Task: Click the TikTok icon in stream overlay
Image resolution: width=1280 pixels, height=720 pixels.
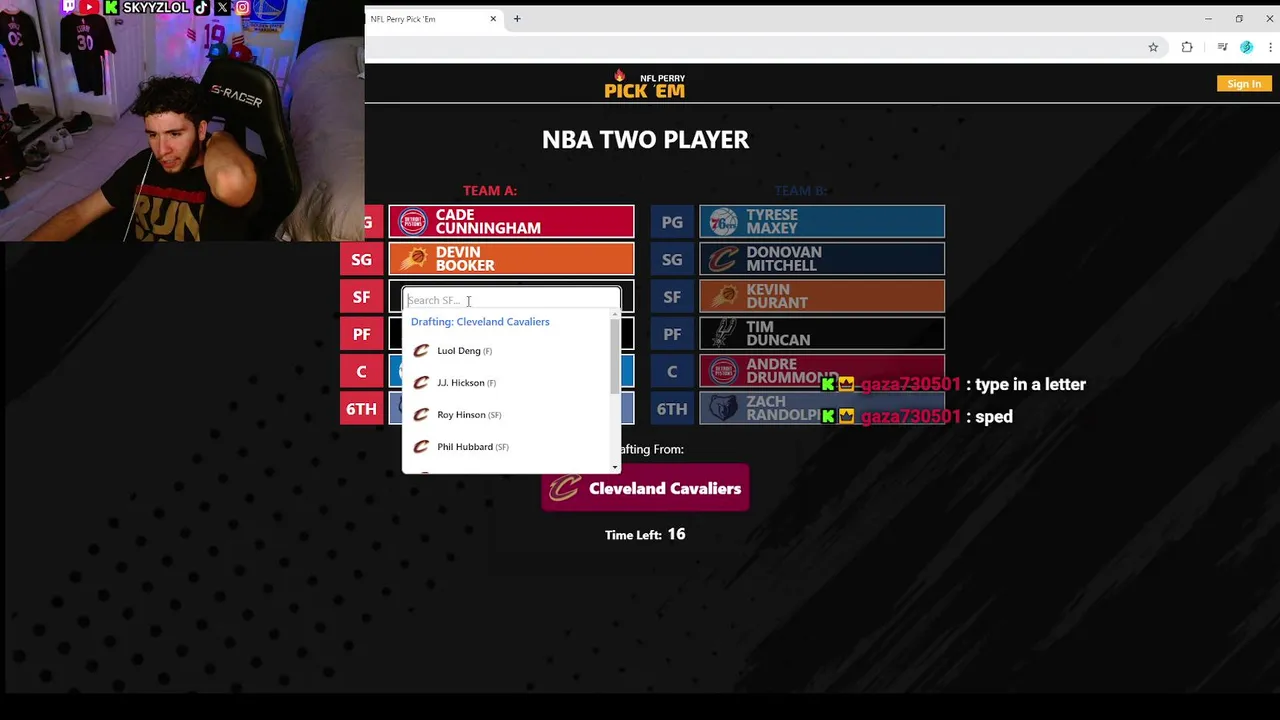Action: [202, 7]
